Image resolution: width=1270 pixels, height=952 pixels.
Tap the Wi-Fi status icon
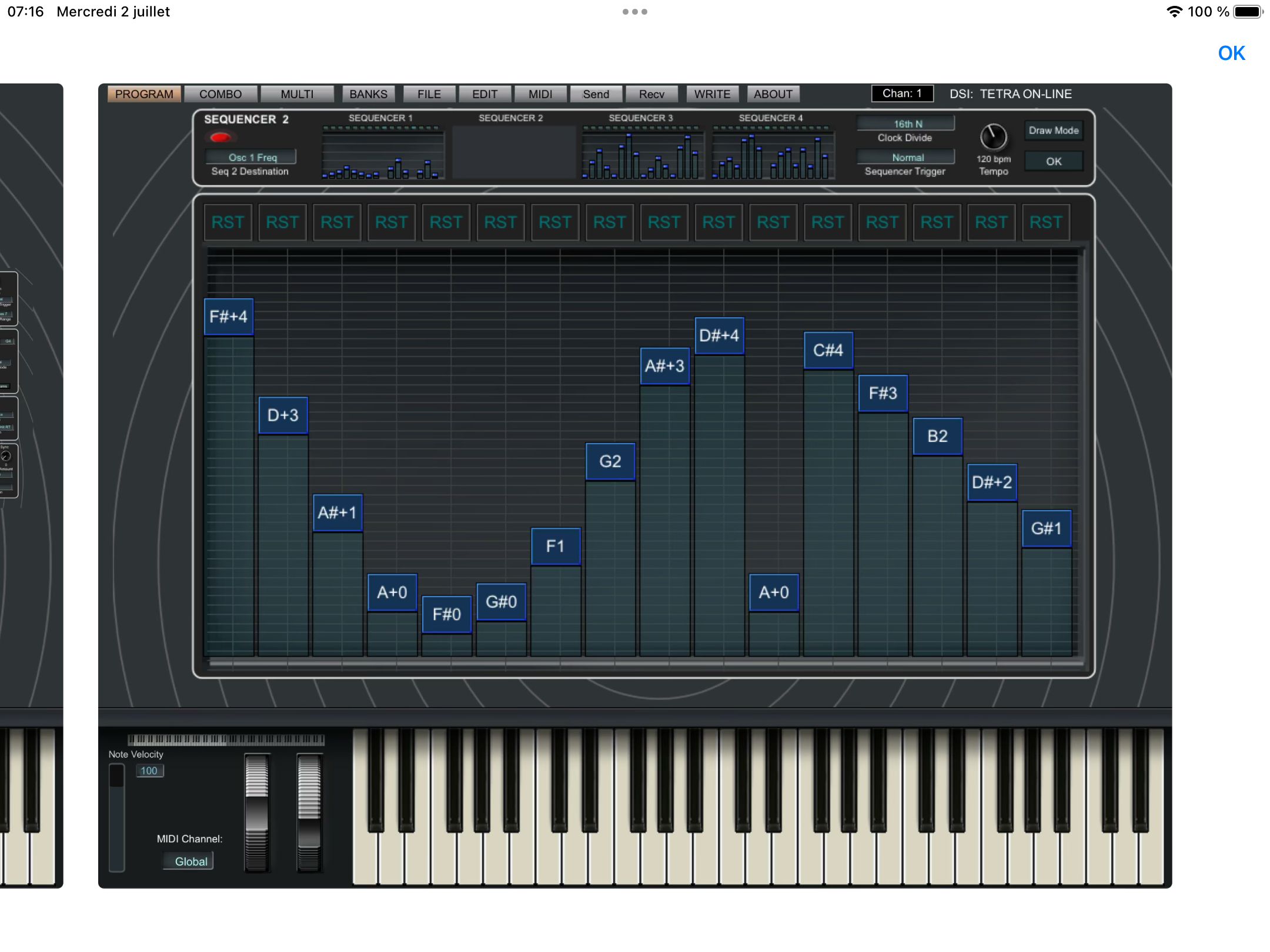[1174, 12]
